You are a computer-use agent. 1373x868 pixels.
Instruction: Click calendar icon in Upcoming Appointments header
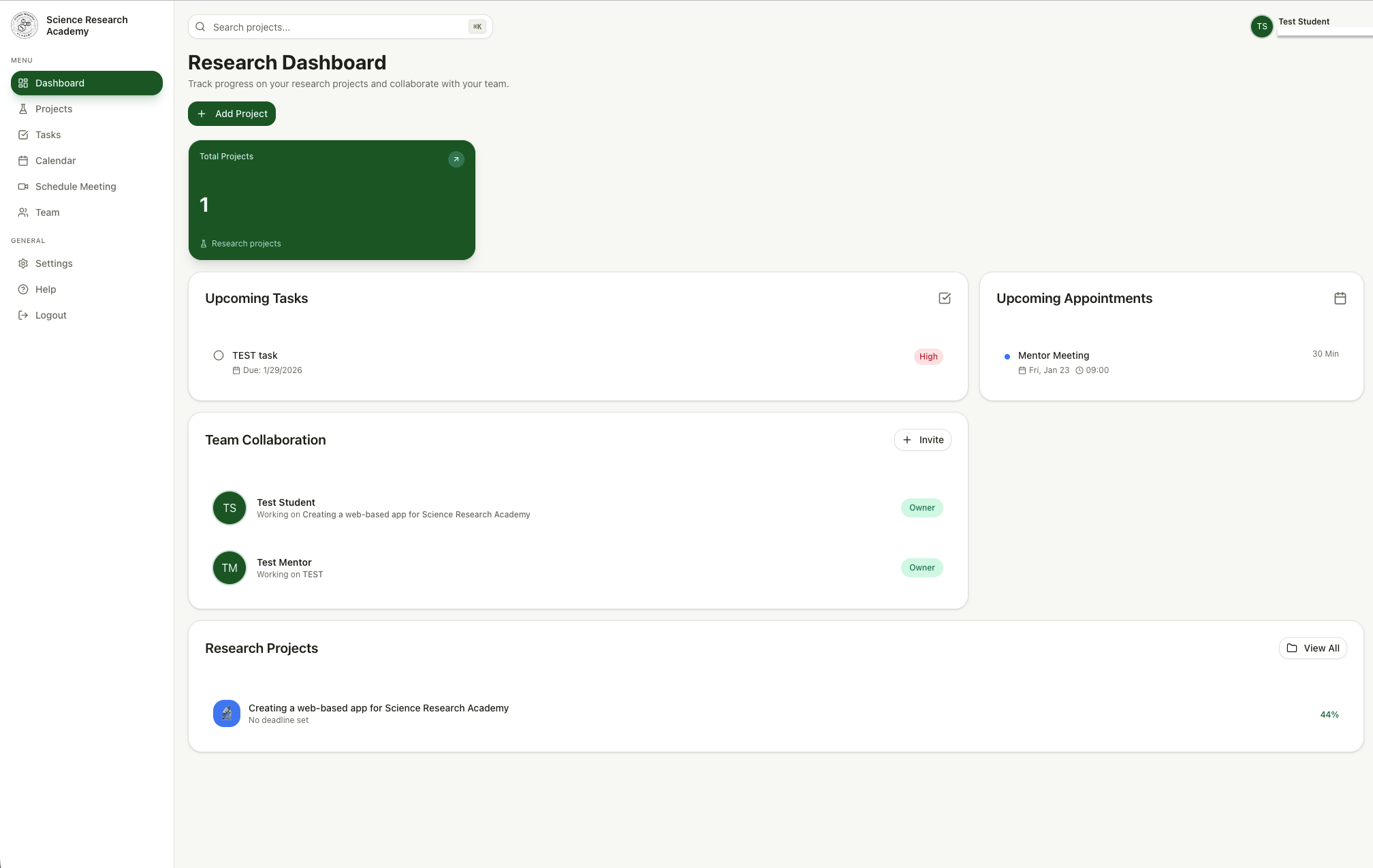pyautogui.click(x=1340, y=298)
